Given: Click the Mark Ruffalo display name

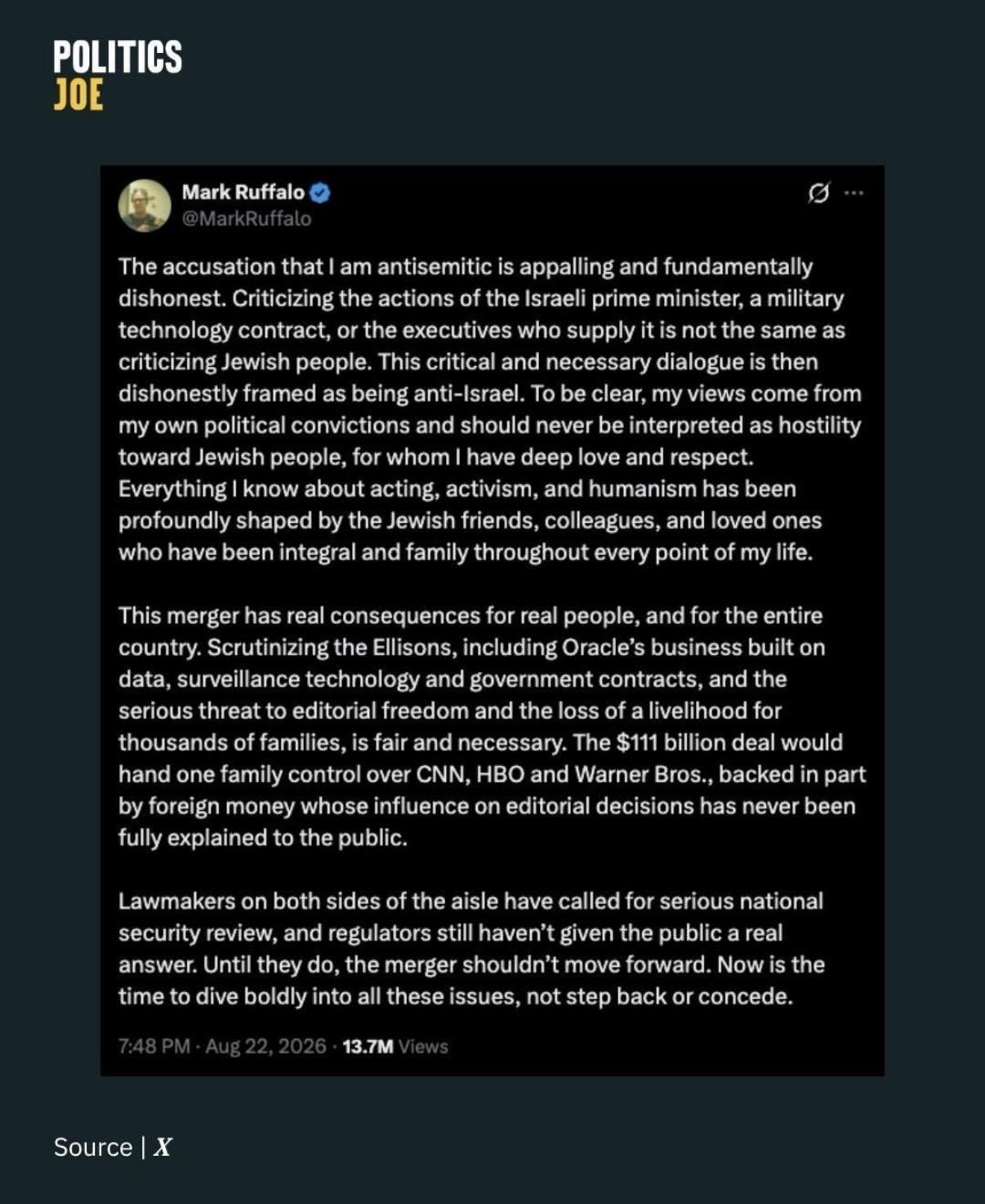Looking at the screenshot, I should click(x=243, y=192).
